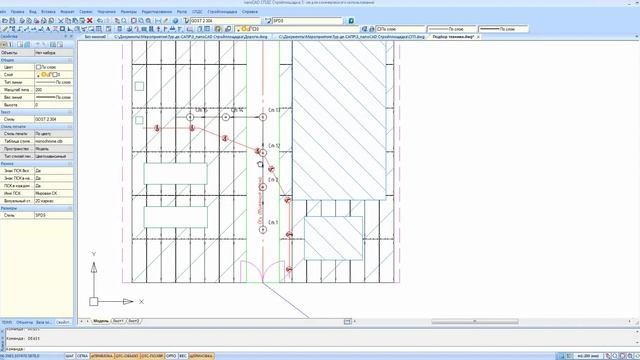Click the horizontal scrollbar thumb under the drawing
This screenshot has height=360, width=640.
pos(475,322)
